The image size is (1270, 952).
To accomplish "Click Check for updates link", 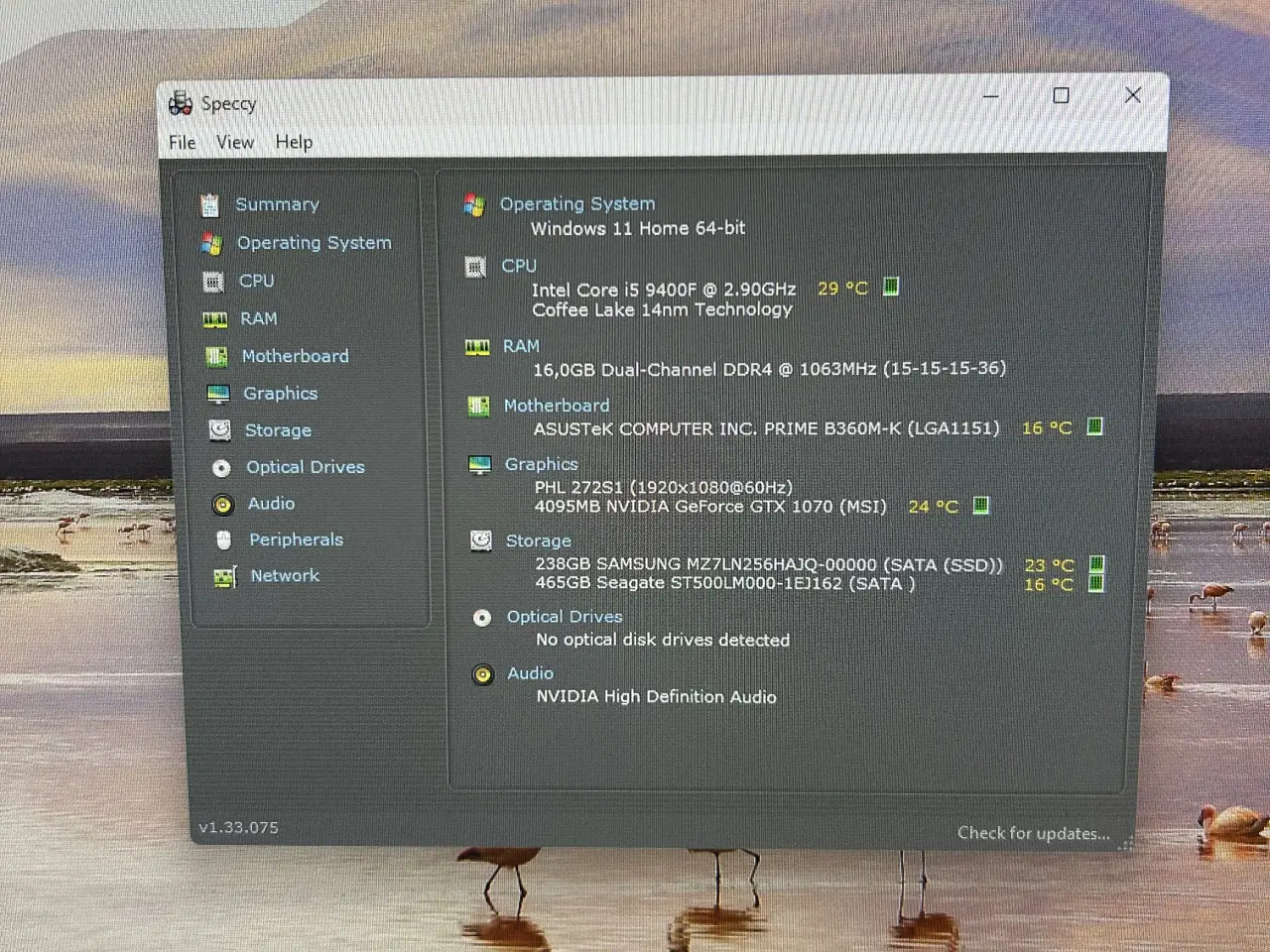I will 1033,833.
